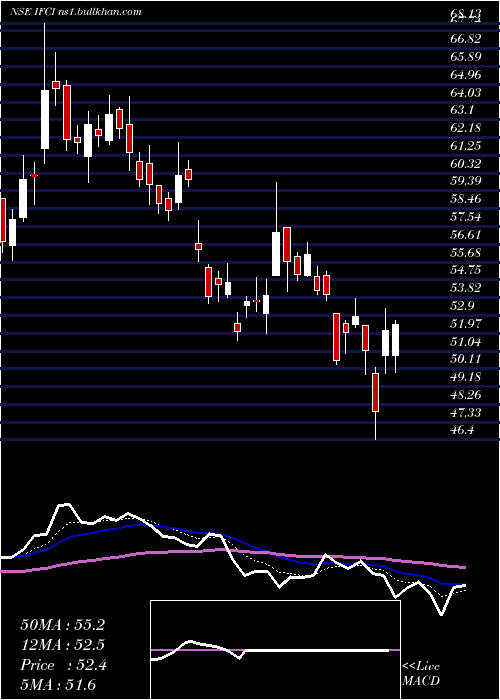
Task: Select the 56.61 axis value
Action: click(x=466, y=234)
